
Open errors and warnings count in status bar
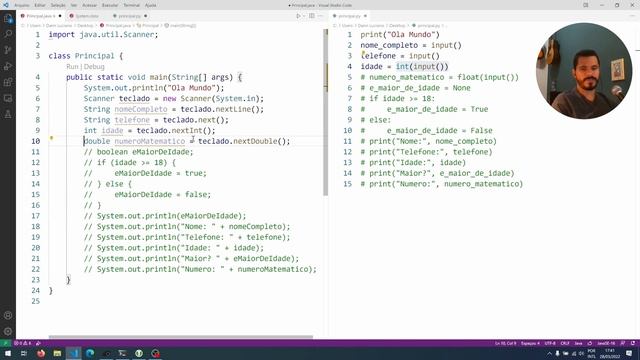22,343
